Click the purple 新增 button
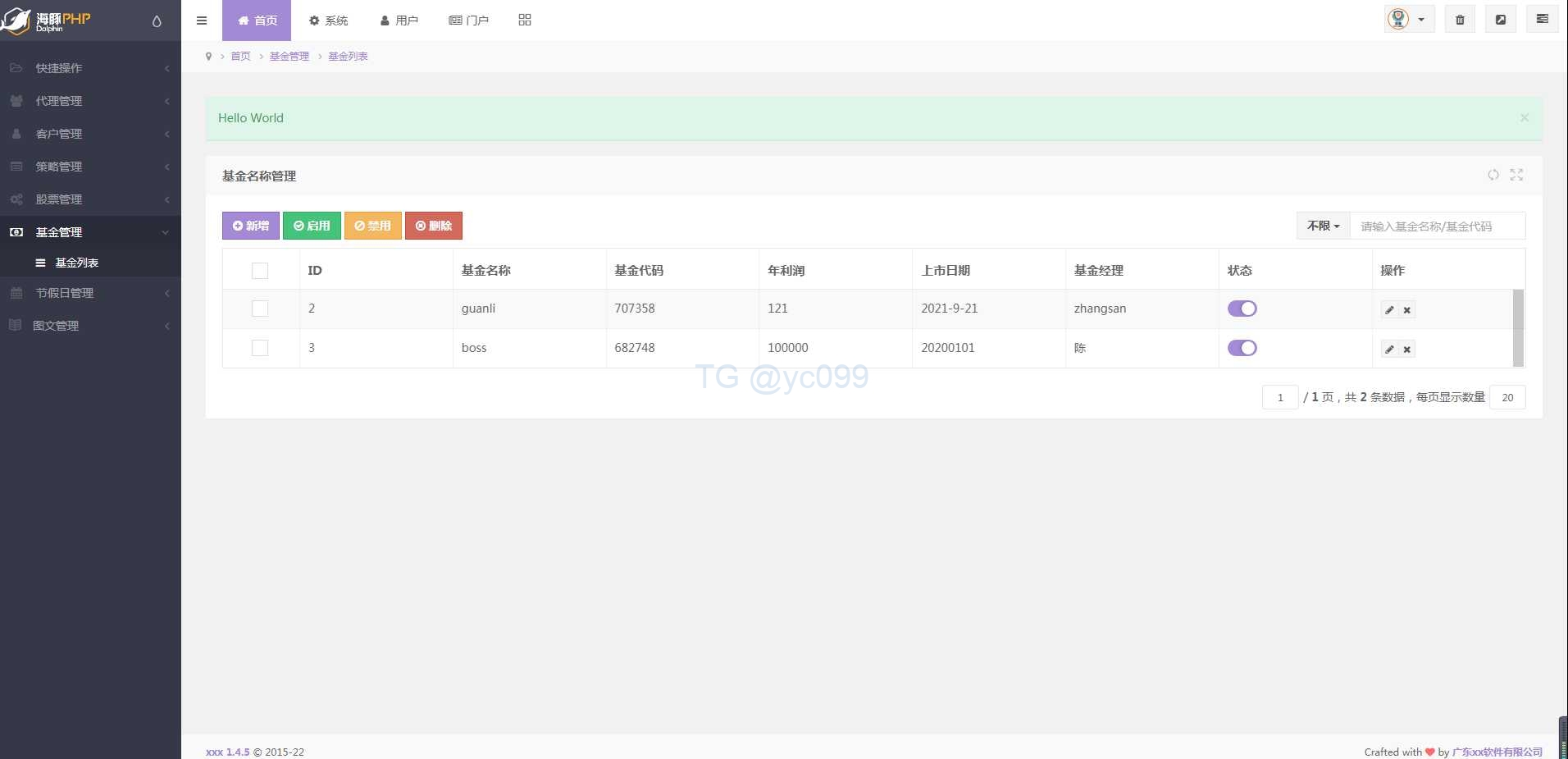Image resolution: width=1568 pixels, height=759 pixels. [251, 226]
